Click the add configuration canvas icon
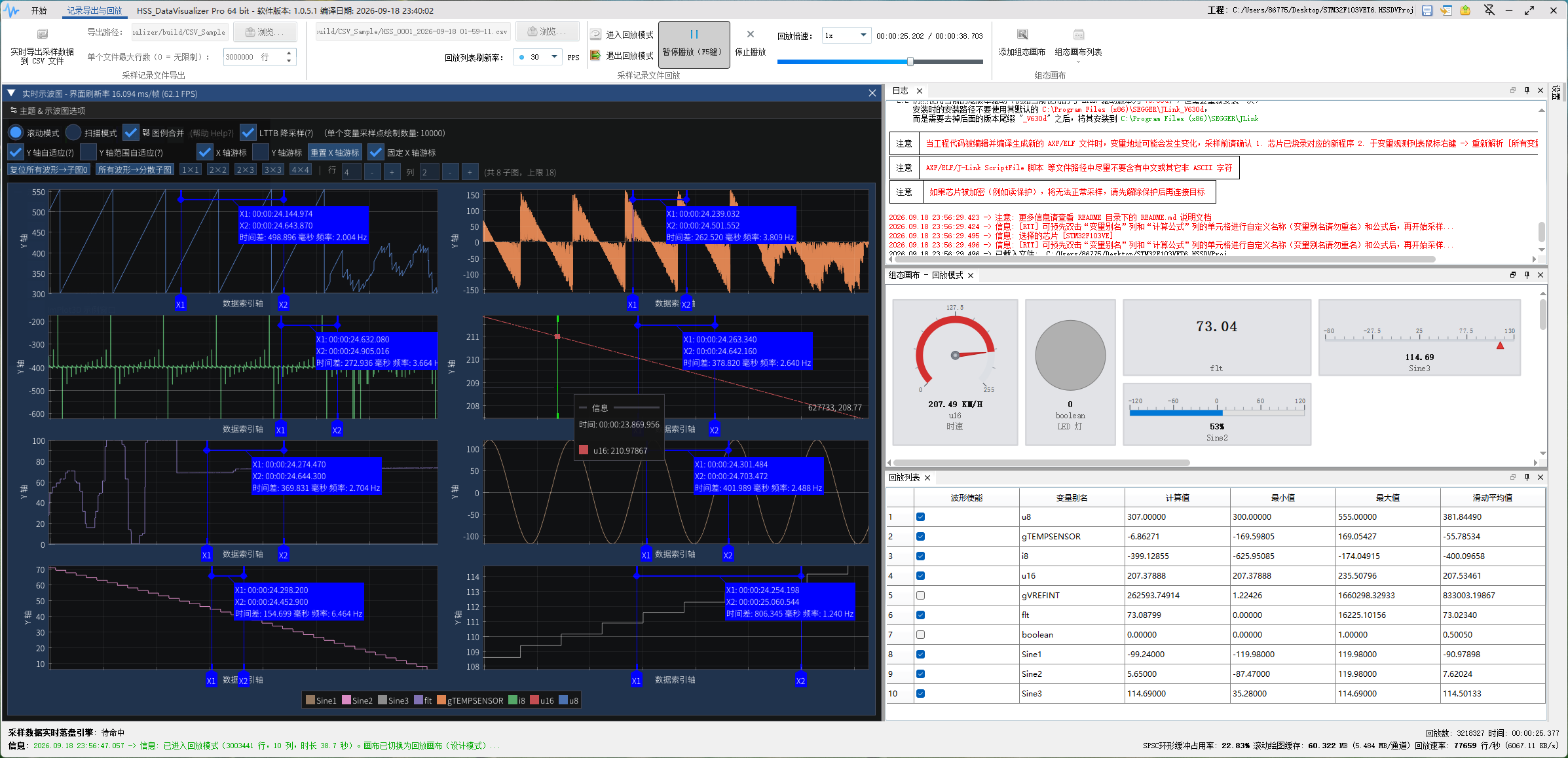 pos(1022,34)
